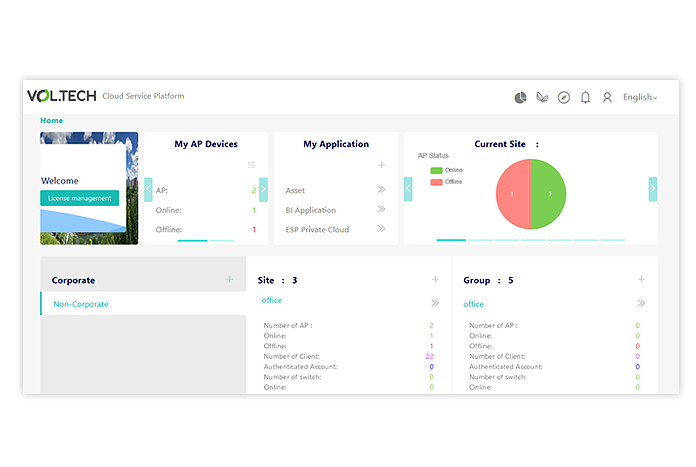Click the Cloud Service Platform title

tap(143, 96)
